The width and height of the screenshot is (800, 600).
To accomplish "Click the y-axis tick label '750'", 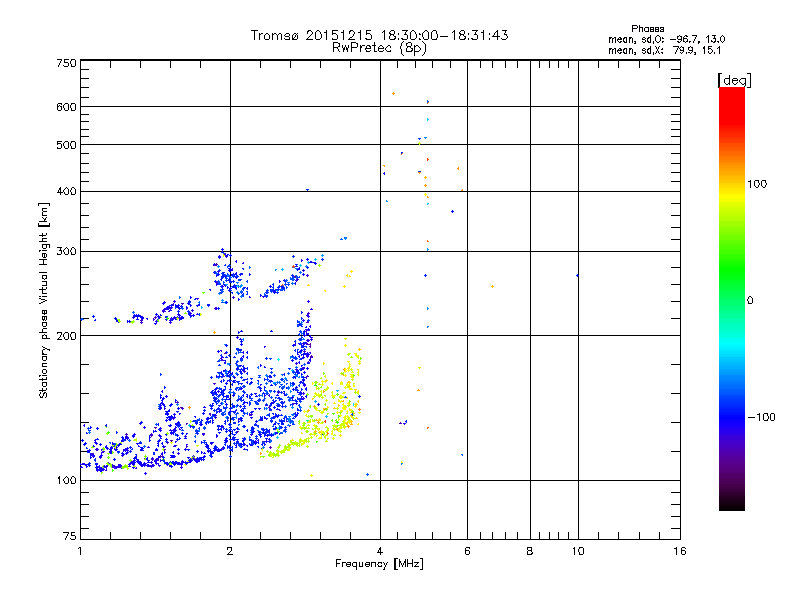I will (x=66, y=63).
